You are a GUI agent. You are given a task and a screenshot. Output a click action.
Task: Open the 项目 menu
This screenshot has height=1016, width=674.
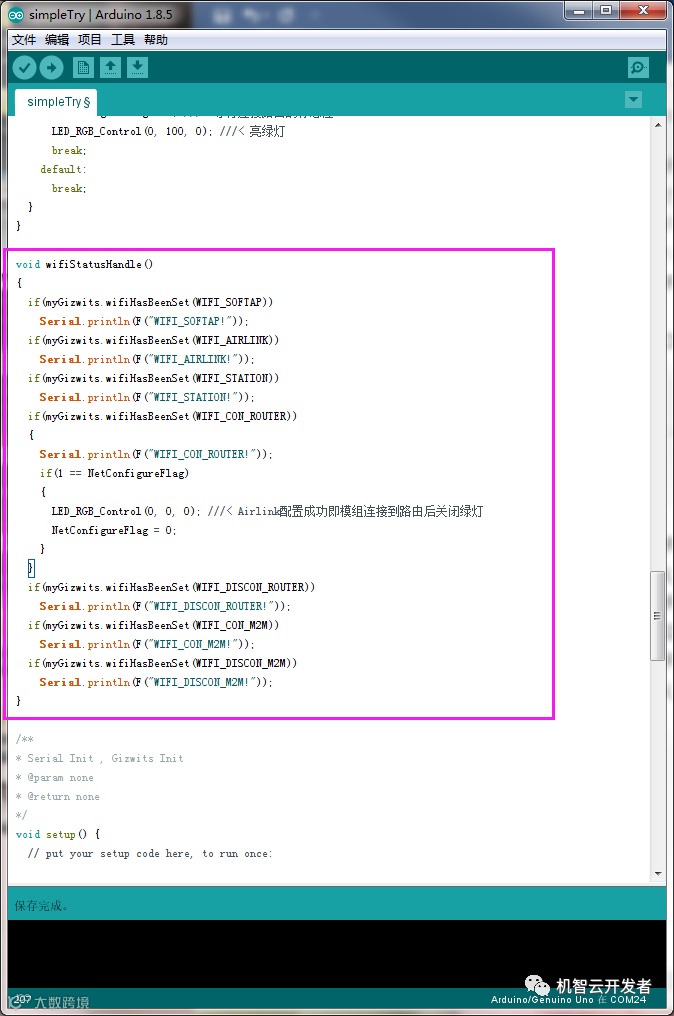click(89, 40)
